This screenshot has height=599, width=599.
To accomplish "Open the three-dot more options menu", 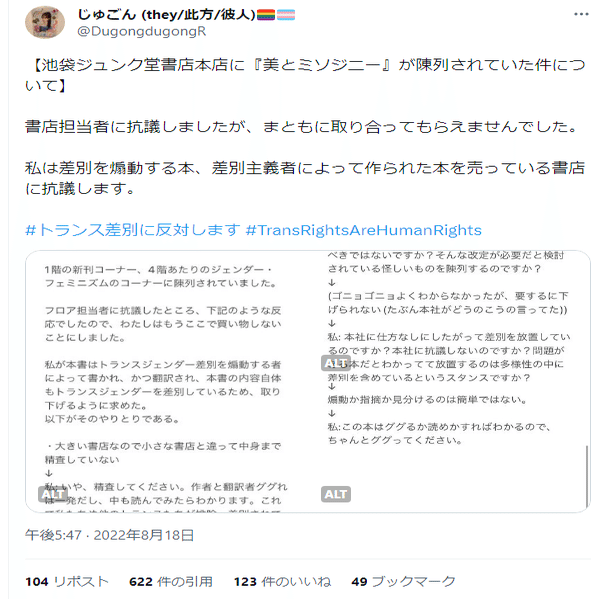I will [x=581, y=14].
